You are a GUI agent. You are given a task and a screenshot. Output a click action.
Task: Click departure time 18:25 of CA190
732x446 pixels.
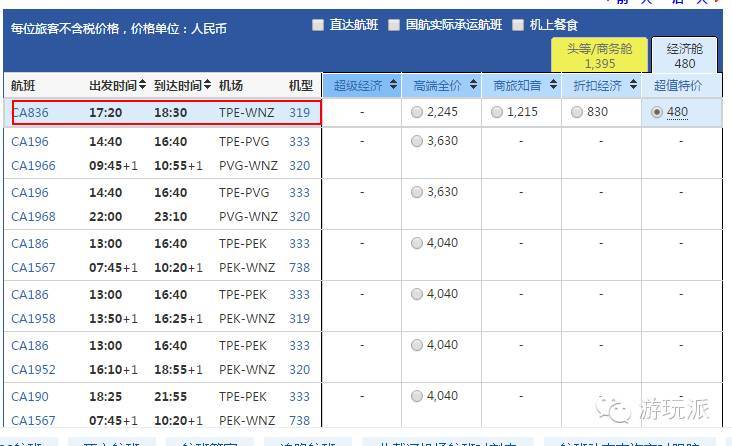(106, 396)
